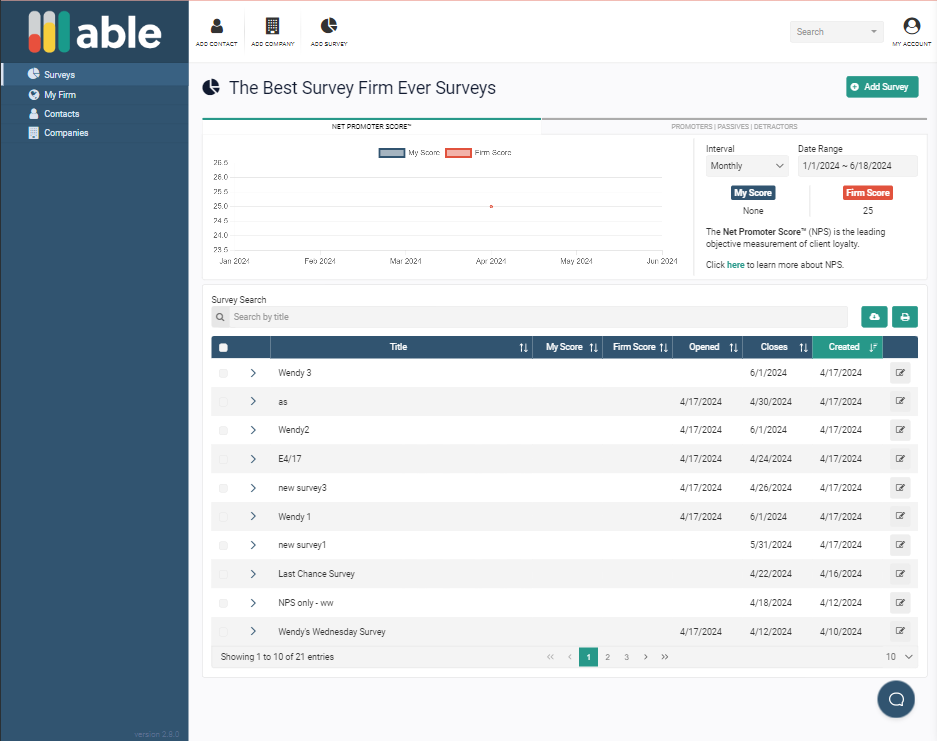This screenshot has width=937, height=741.
Task: Click the Add Survey pie chart icon
Action: coord(329,27)
